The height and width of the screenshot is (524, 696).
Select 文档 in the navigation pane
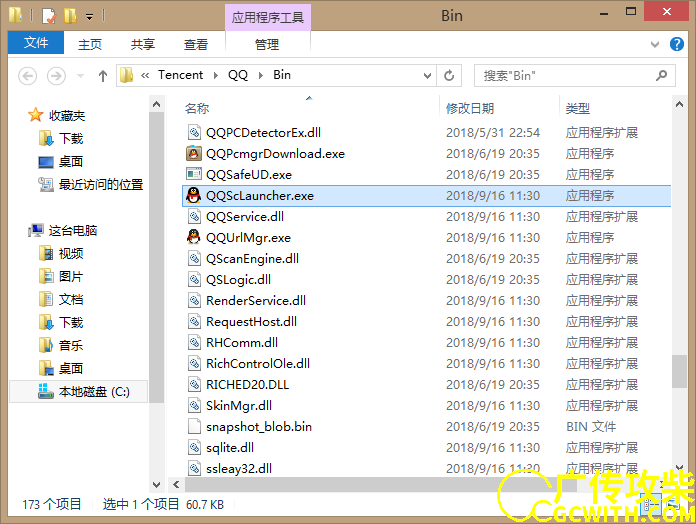coord(71,299)
